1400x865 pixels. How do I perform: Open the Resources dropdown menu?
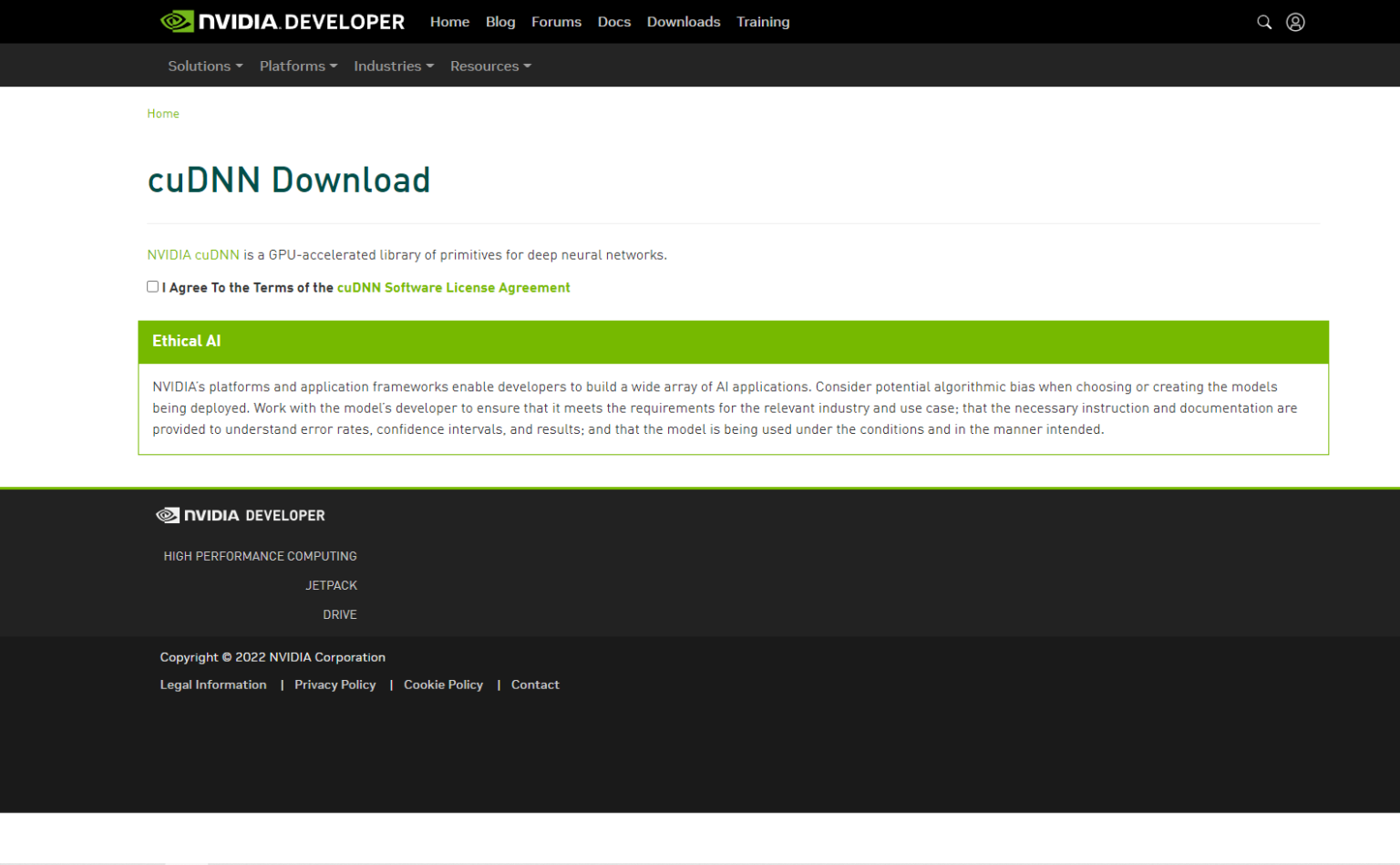click(490, 66)
